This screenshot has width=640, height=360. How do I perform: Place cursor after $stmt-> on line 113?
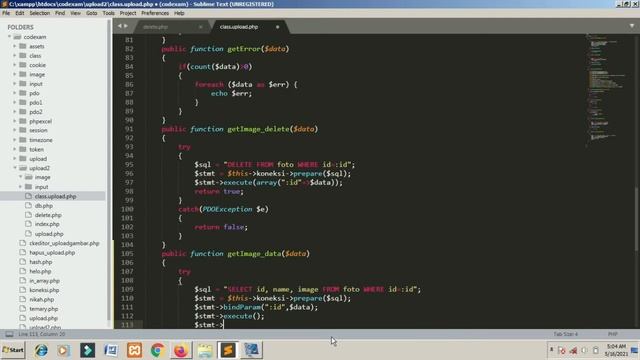(224, 325)
